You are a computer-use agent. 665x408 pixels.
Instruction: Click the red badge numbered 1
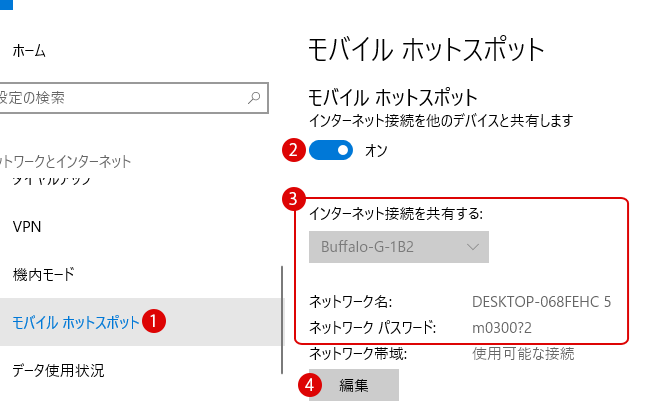[154, 321]
